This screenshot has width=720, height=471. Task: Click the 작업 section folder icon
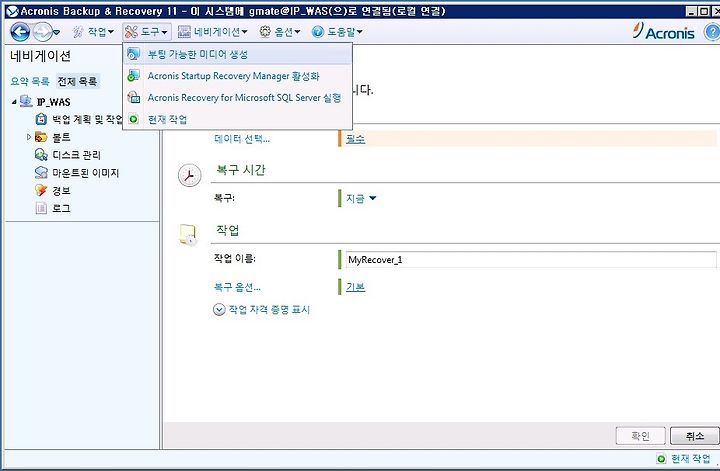[x=189, y=235]
